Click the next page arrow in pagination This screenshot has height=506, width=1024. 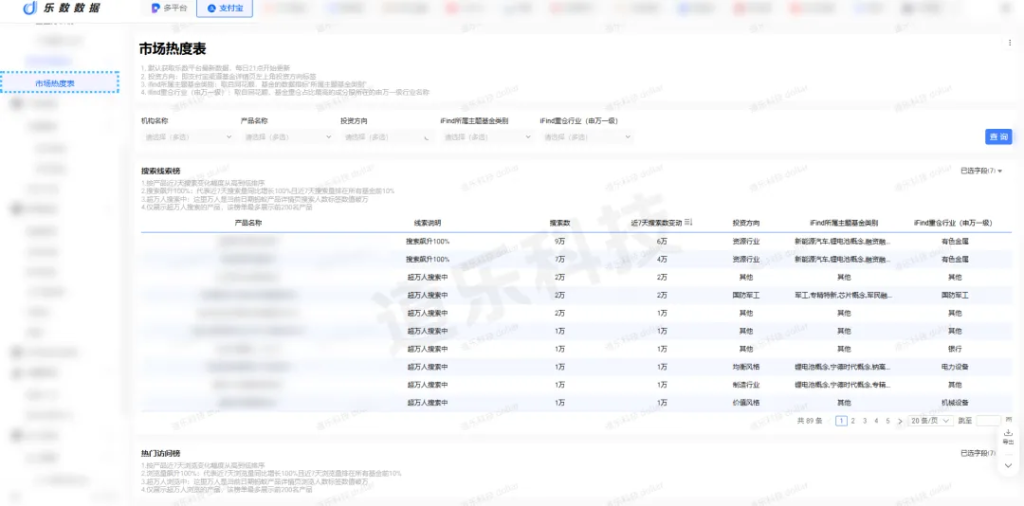tap(900, 421)
